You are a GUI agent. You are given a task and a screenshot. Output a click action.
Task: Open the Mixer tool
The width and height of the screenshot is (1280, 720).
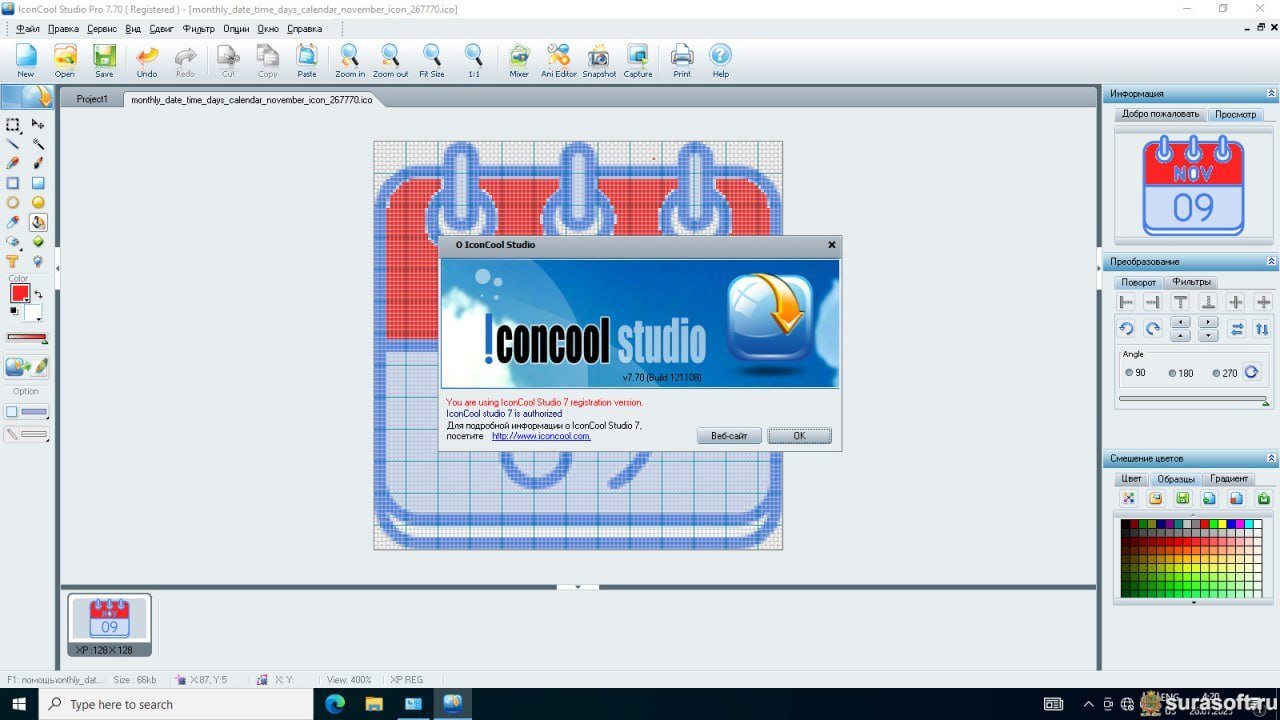[x=519, y=59]
